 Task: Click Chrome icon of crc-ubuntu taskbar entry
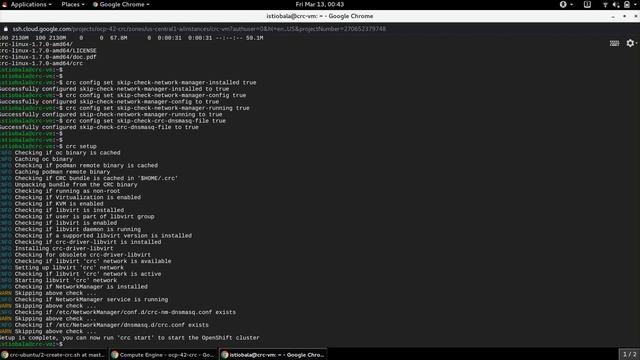[x=5, y=355]
